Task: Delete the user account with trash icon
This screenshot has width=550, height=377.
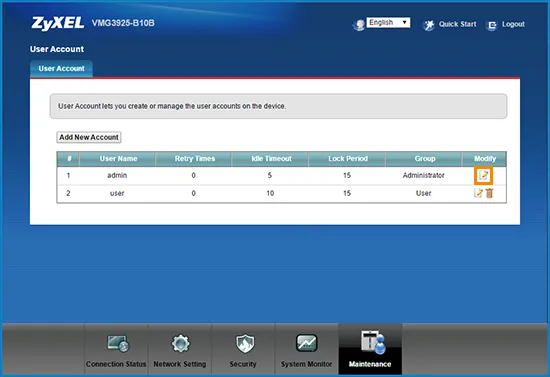Action: click(490, 193)
